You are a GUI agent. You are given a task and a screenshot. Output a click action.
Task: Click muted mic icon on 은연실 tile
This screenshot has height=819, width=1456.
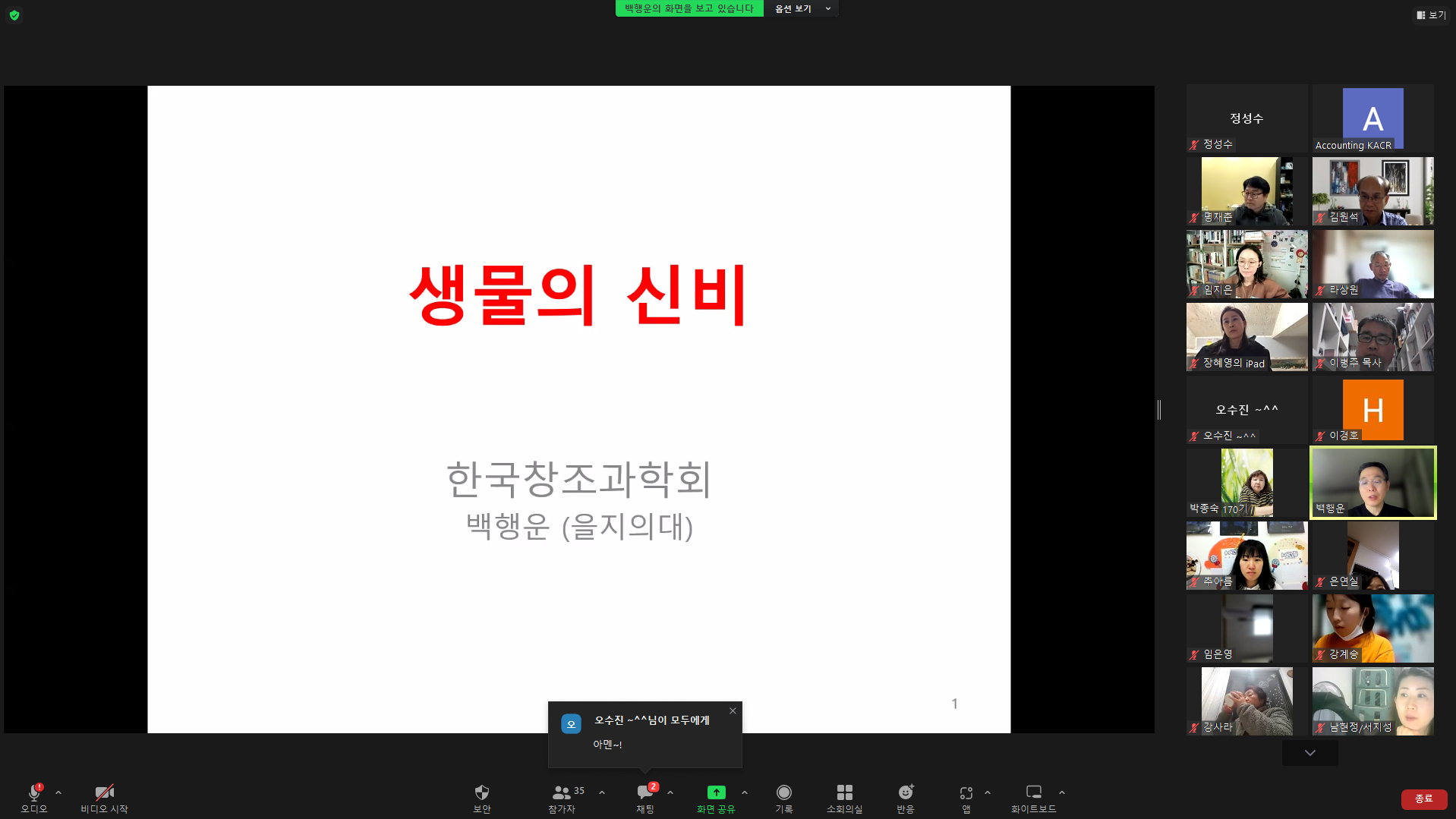pyautogui.click(x=1321, y=581)
